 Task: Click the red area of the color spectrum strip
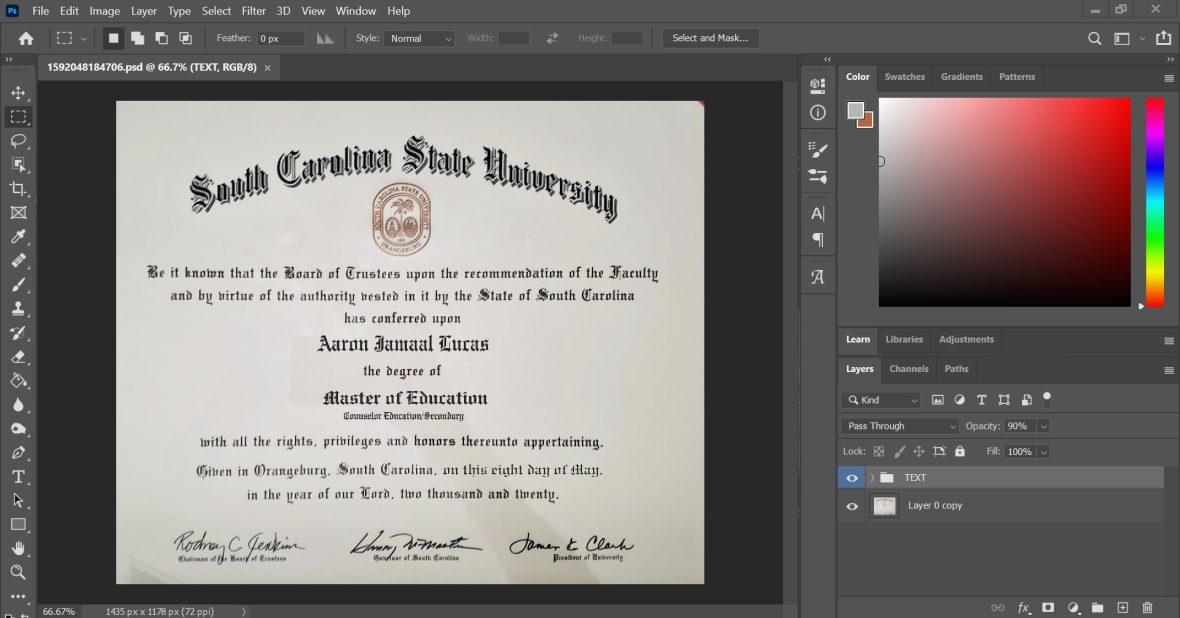(1155, 103)
